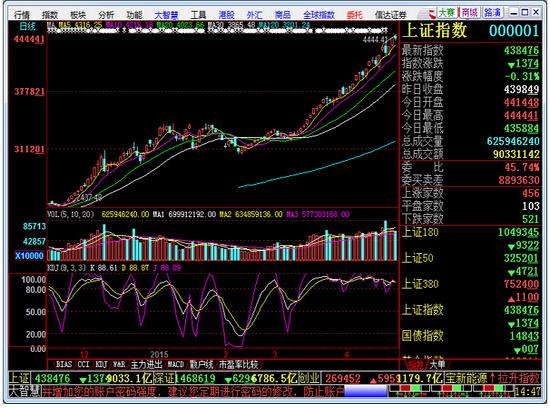Click the 今日最高 value 444441
Screen dimensions: 550x408
pos(521,115)
